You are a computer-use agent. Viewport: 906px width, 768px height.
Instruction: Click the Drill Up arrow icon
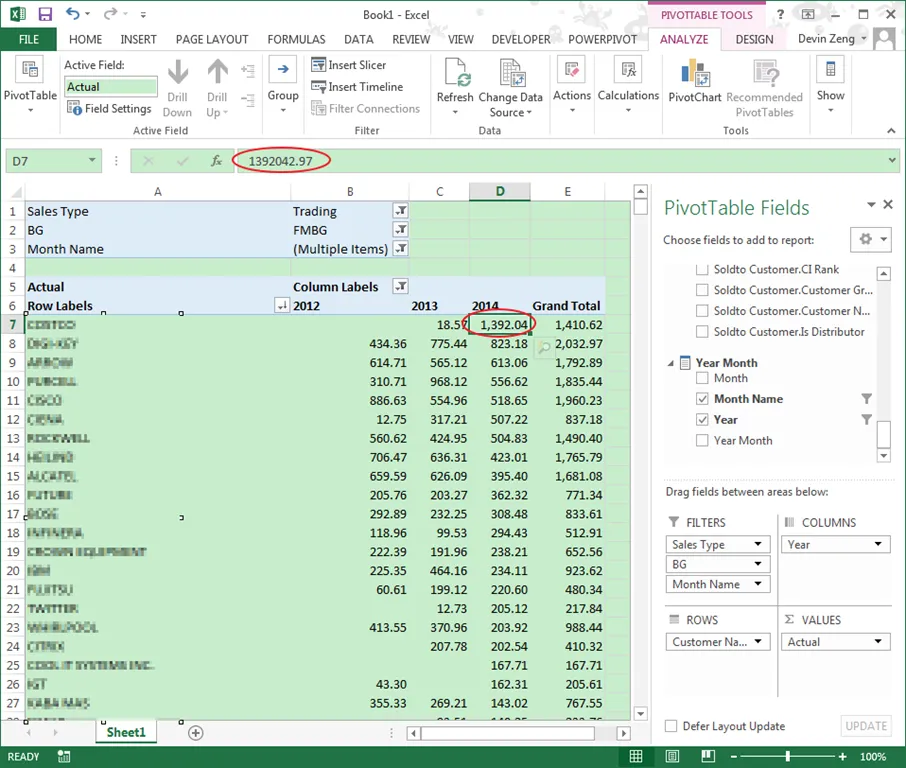coord(217,72)
